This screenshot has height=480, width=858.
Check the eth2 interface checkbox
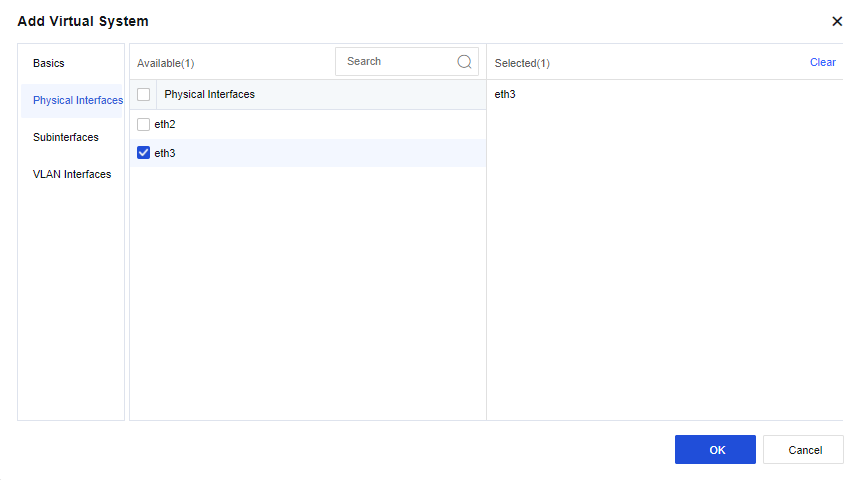click(144, 124)
